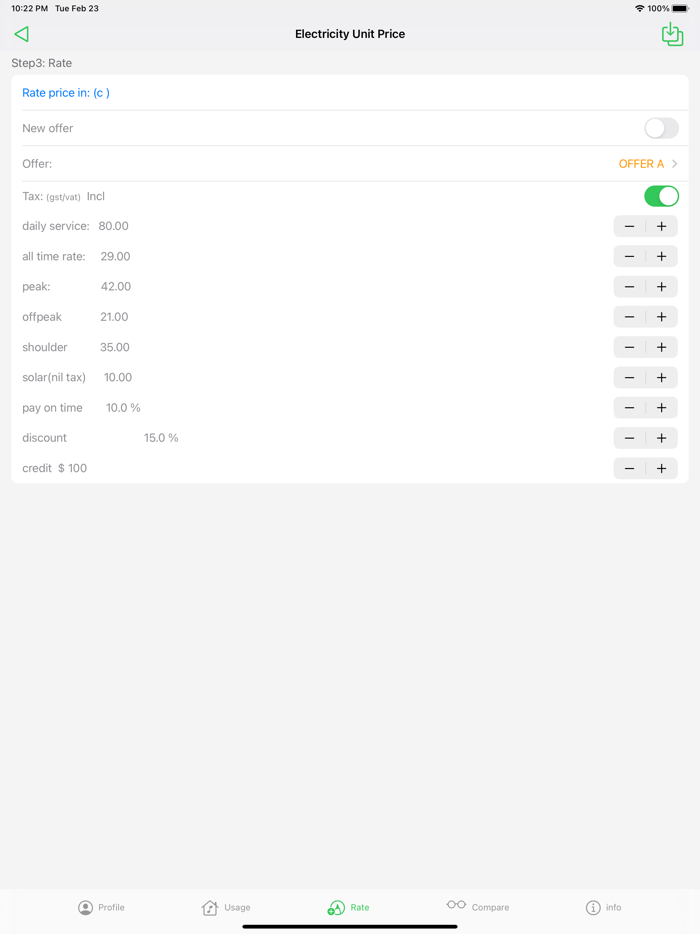Tap the Rate price in: (c) link
This screenshot has width=700, height=934.
(65, 92)
